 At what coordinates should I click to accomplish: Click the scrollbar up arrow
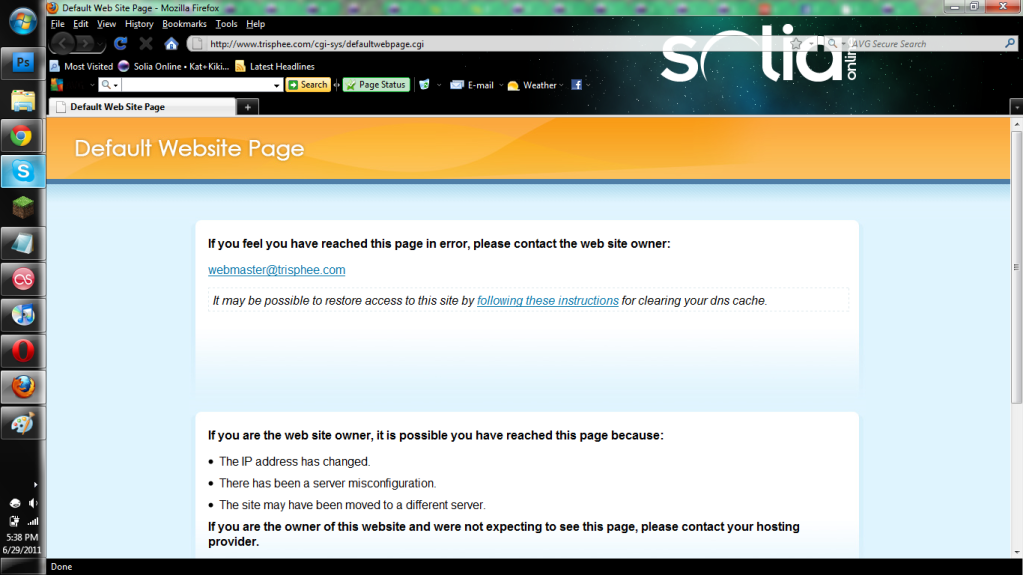coord(1016,124)
